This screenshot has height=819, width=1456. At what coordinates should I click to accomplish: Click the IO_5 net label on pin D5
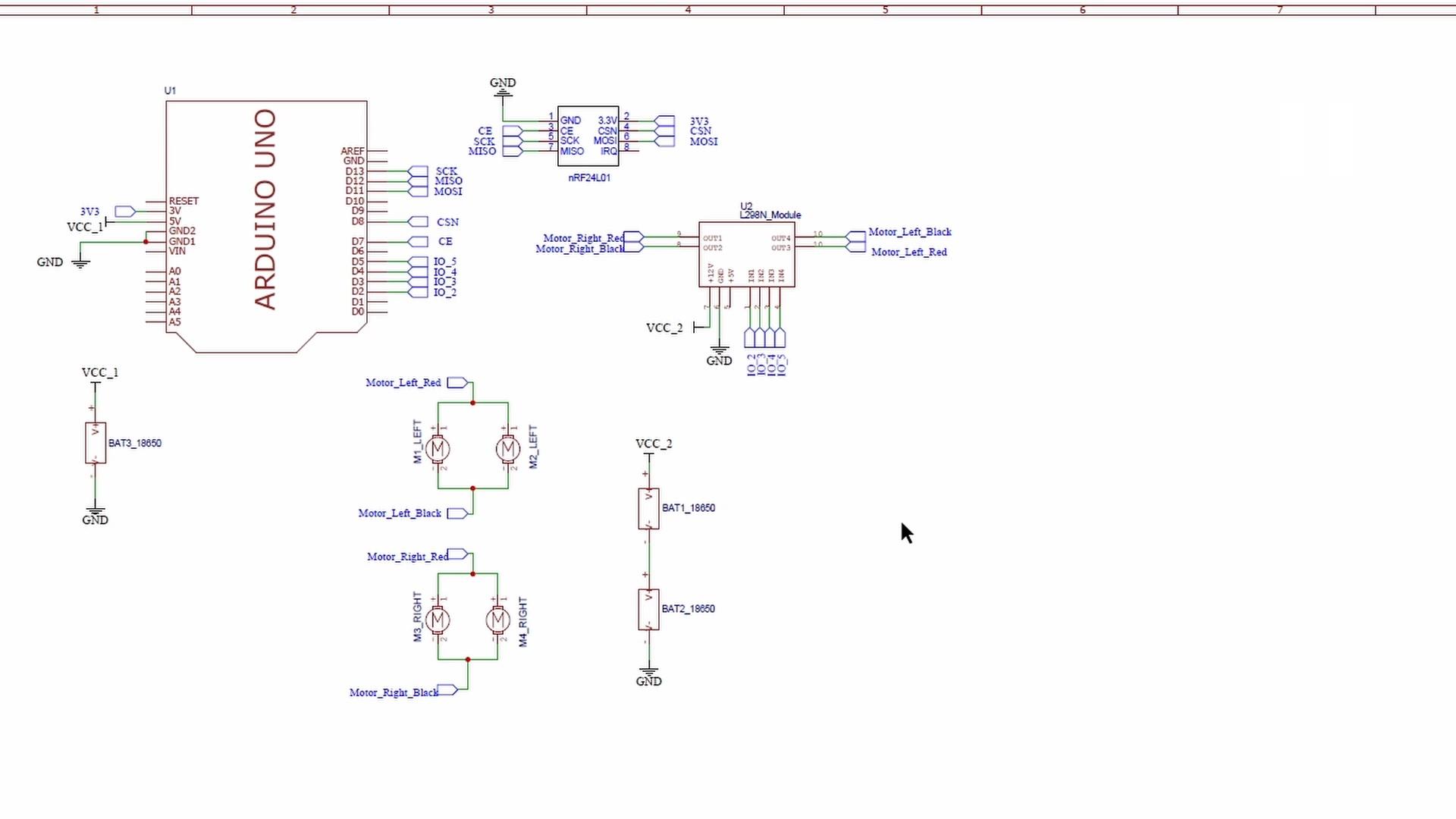pyautogui.click(x=444, y=261)
